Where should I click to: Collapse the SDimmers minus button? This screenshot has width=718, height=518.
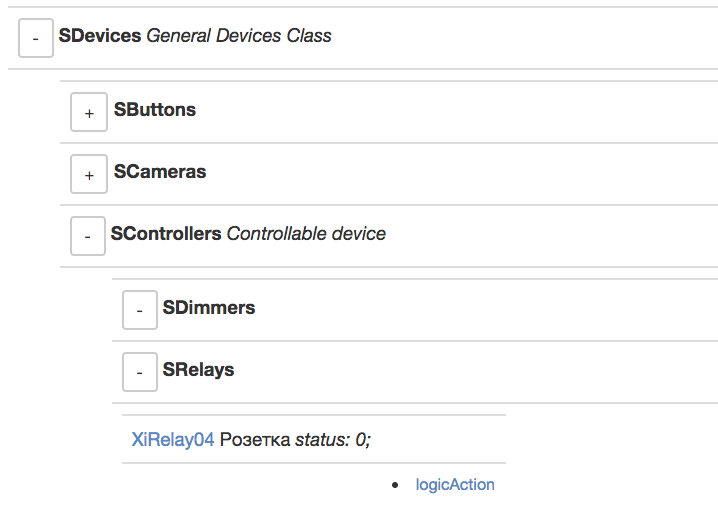139,311
